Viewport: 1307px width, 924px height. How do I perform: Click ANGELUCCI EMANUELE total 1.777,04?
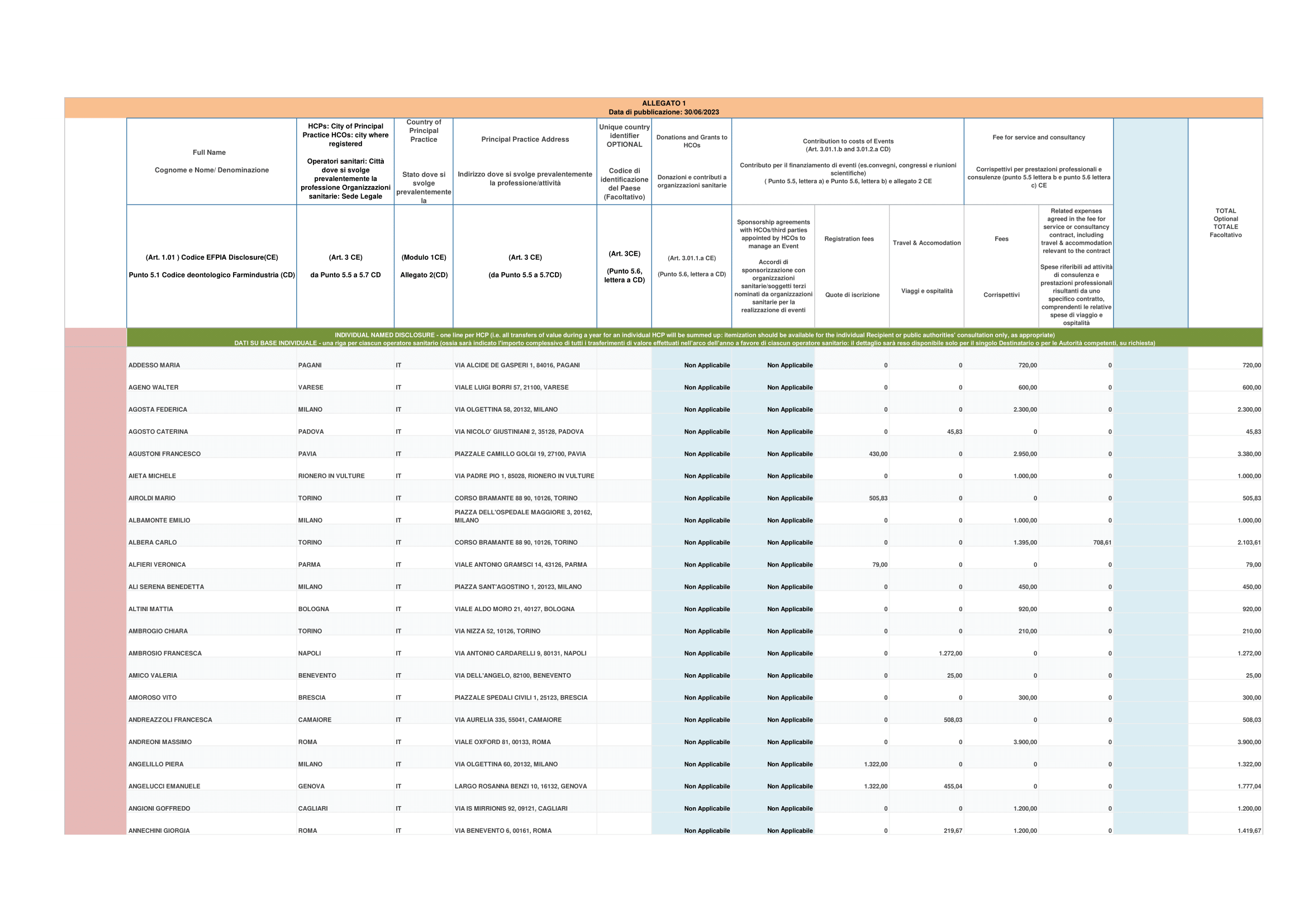pyautogui.click(x=1249, y=787)
